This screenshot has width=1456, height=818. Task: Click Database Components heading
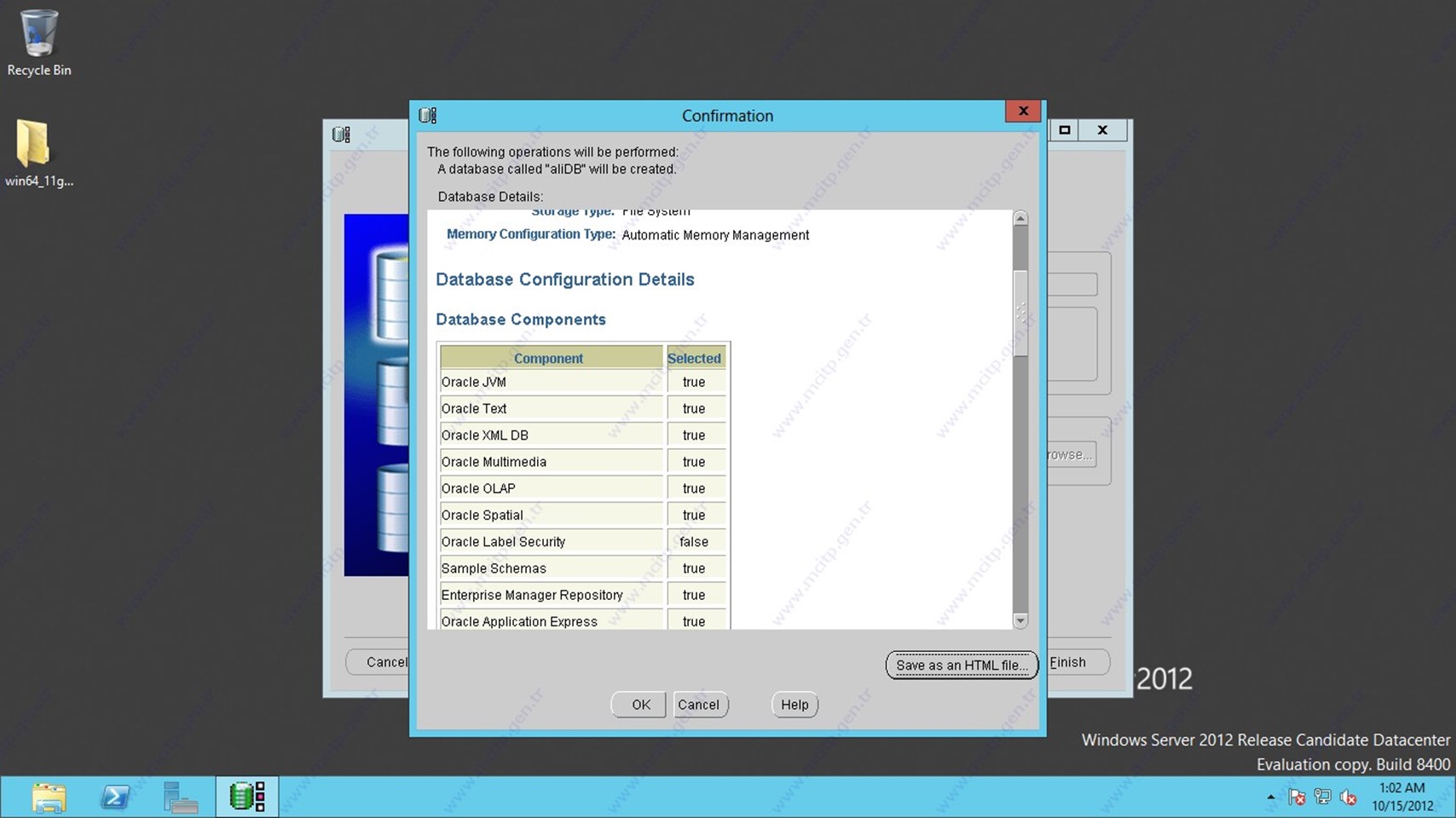521,320
